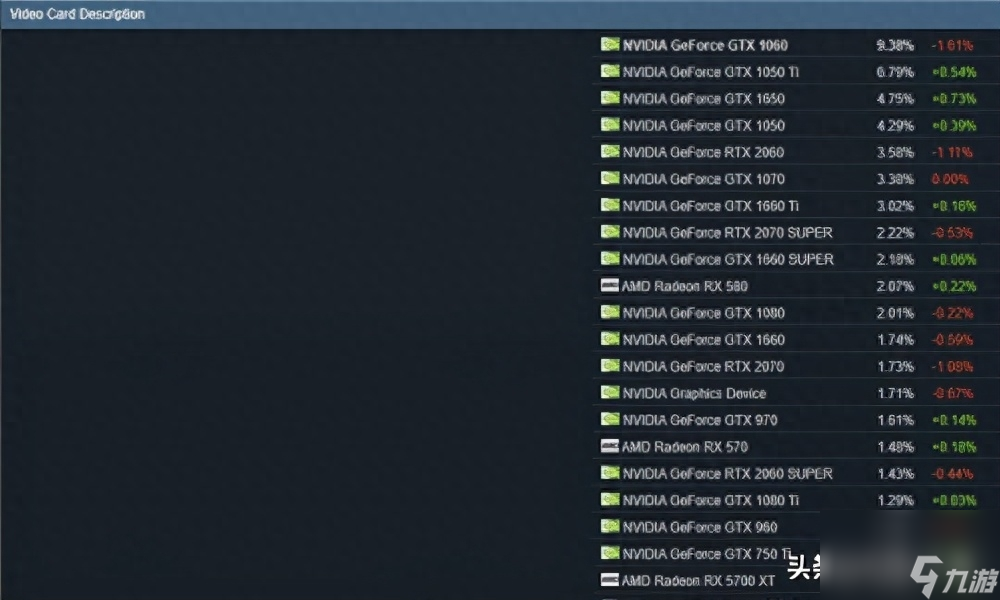Screen dimensions: 1000x600
Task: Click the share percentage in the GTX 1060 row
Action: [x=895, y=45]
